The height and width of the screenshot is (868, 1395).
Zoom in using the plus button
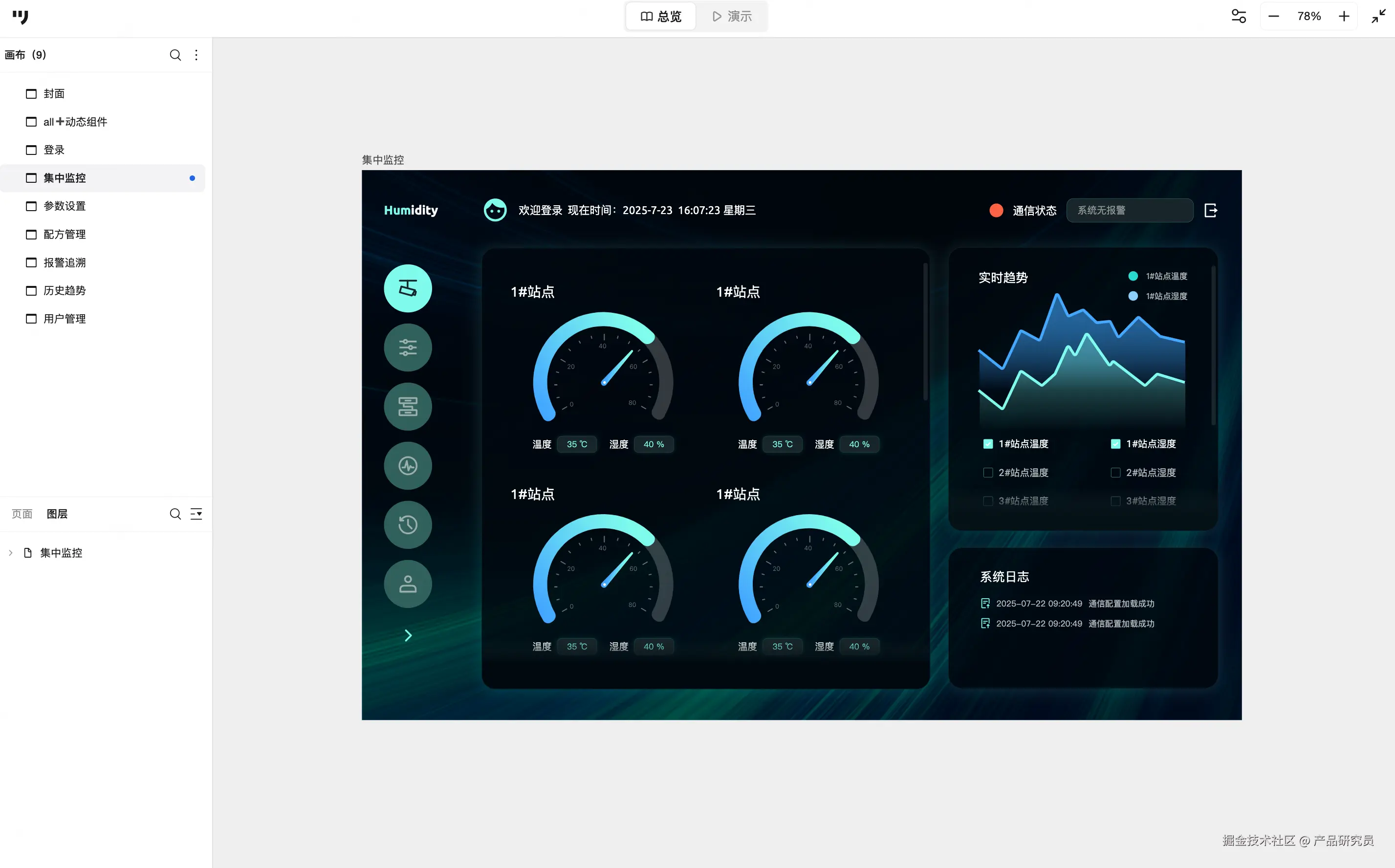(x=1344, y=16)
